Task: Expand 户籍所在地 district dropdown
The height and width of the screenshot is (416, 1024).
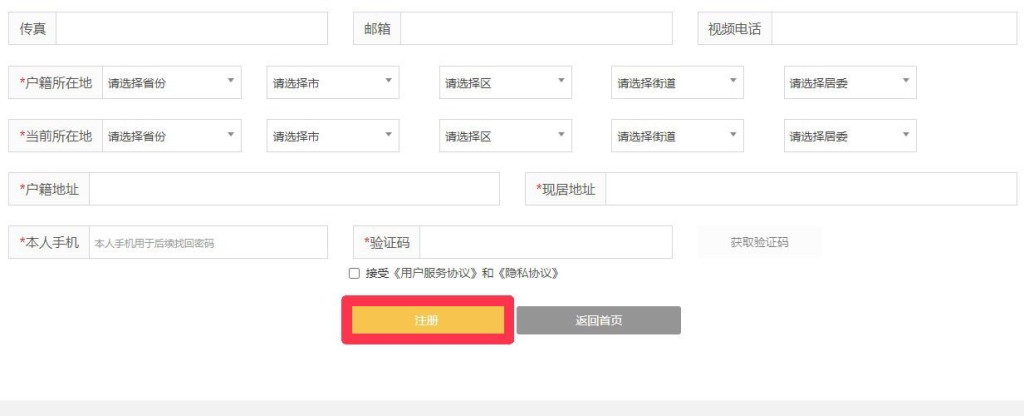Action: 505,83
